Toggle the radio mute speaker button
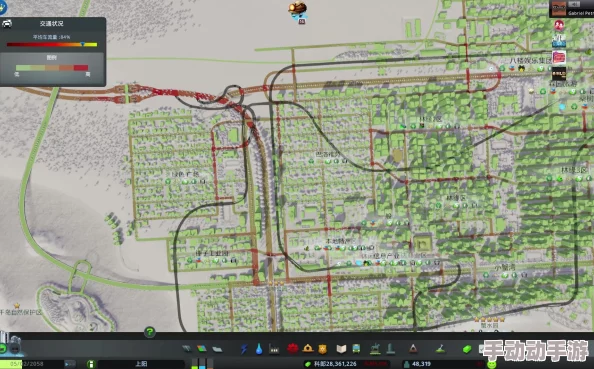 click(x=575, y=4)
